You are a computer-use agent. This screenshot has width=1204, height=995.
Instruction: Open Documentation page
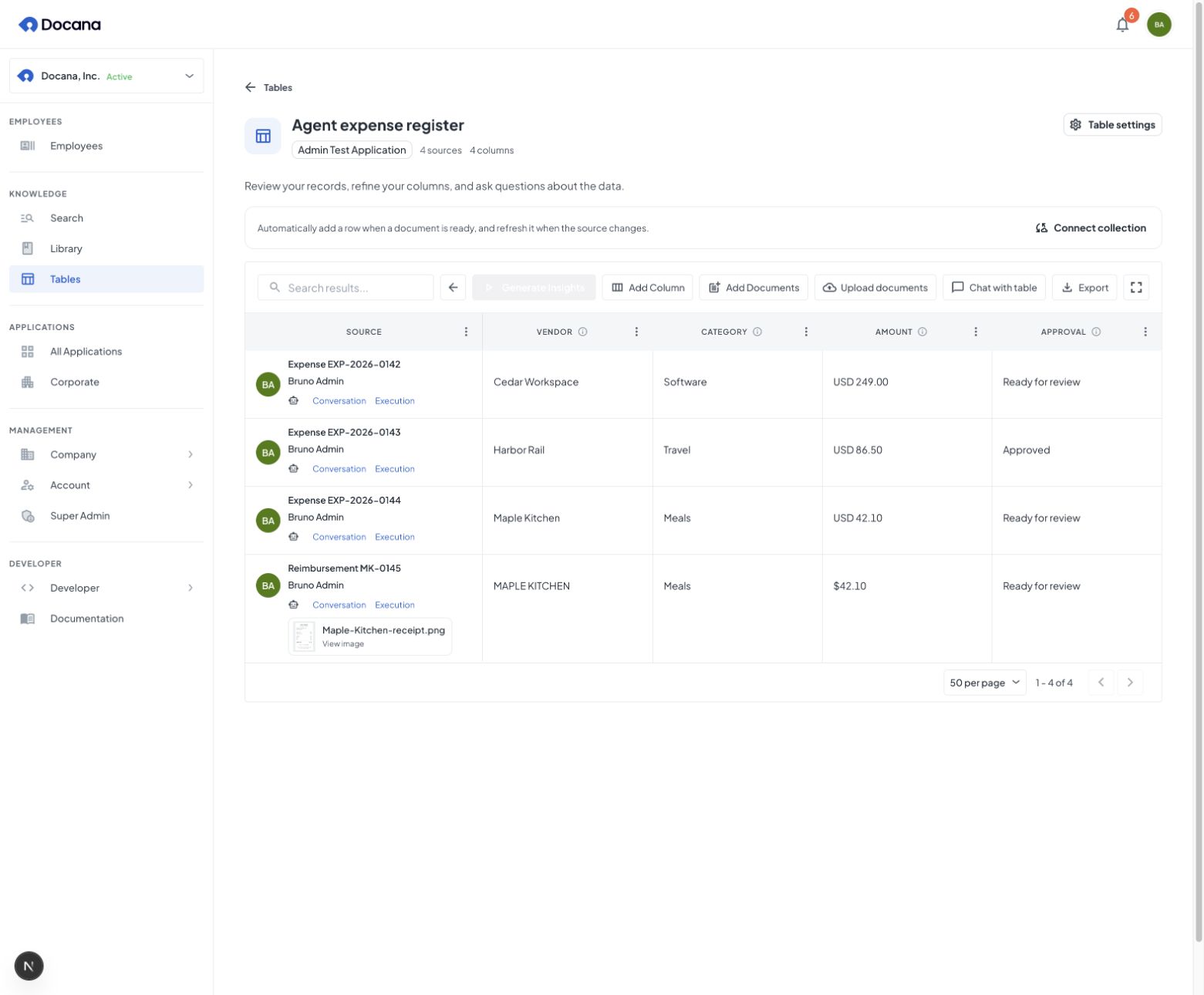(106, 619)
